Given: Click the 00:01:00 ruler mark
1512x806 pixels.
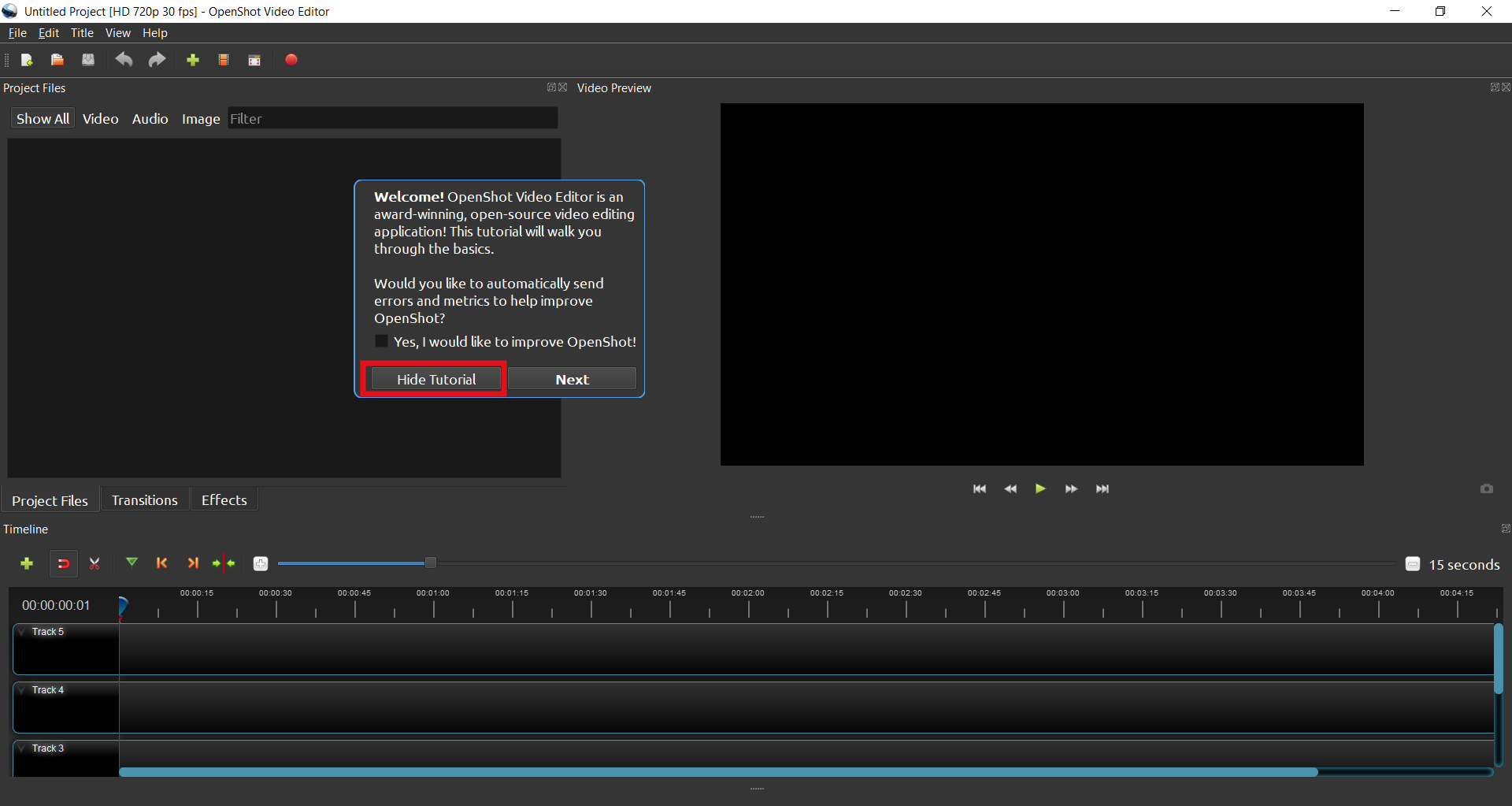Looking at the screenshot, I should [x=433, y=593].
